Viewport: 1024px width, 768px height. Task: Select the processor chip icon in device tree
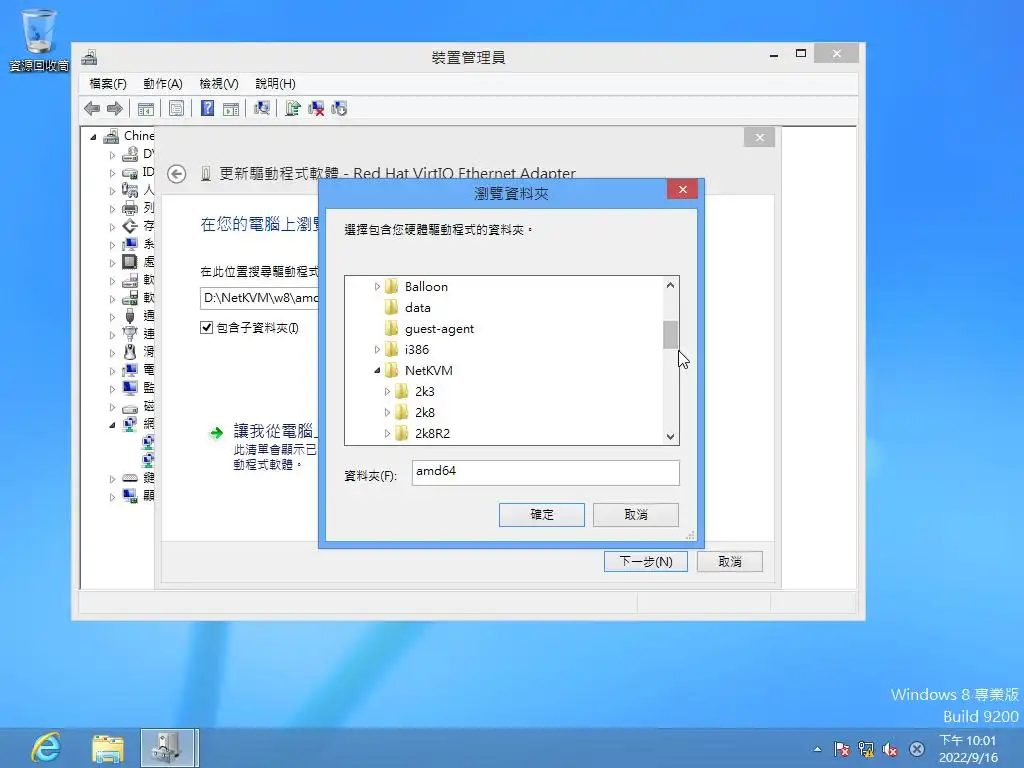[130, 261]
